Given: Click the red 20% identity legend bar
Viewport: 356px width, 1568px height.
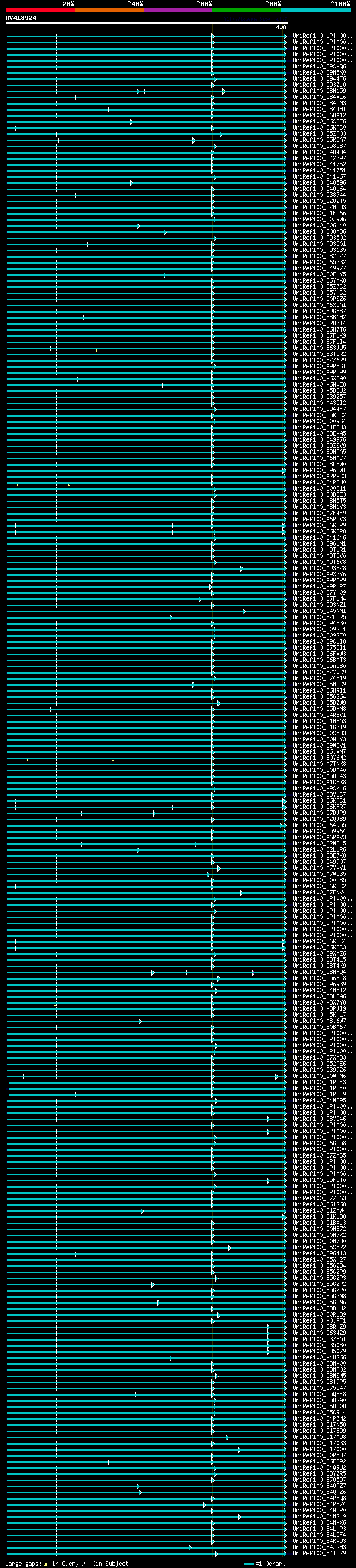Looking at the screenshot, I should click(39, 10).
